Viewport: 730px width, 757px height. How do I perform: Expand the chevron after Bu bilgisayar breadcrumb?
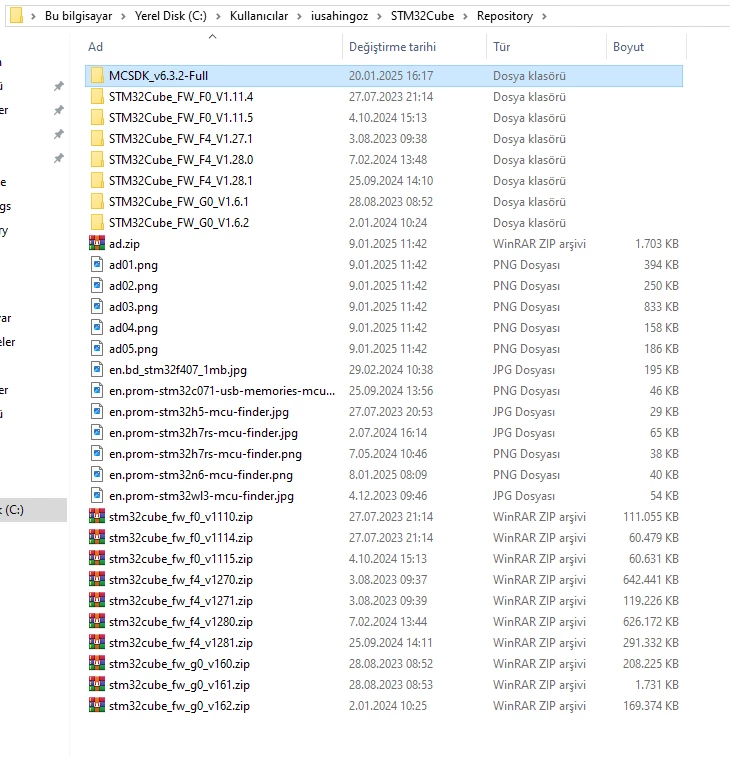click(124, 16)
